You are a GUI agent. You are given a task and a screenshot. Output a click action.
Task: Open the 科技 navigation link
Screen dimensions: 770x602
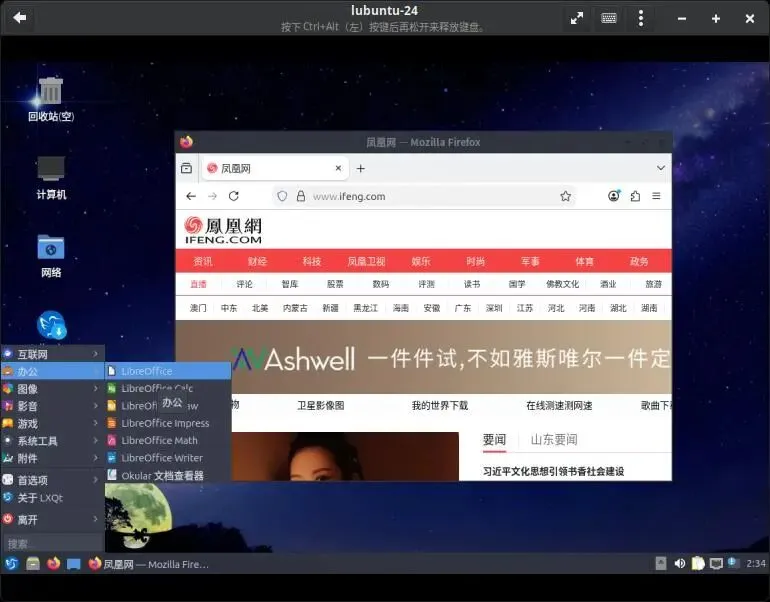tap(312, 261)
